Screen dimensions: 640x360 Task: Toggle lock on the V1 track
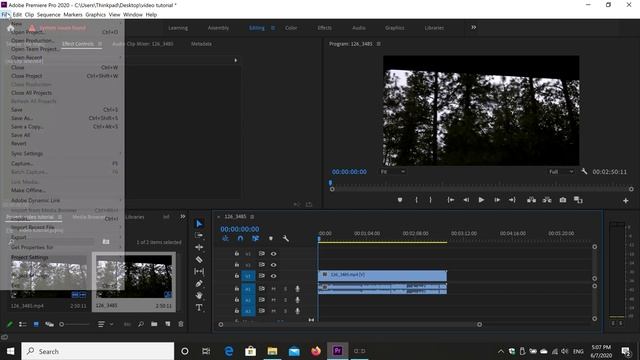[237, 276]
